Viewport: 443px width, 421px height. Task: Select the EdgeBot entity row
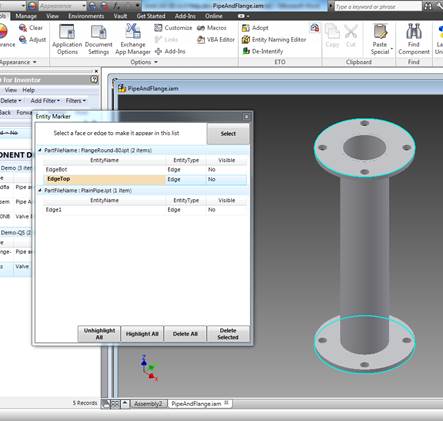point(145,170)
